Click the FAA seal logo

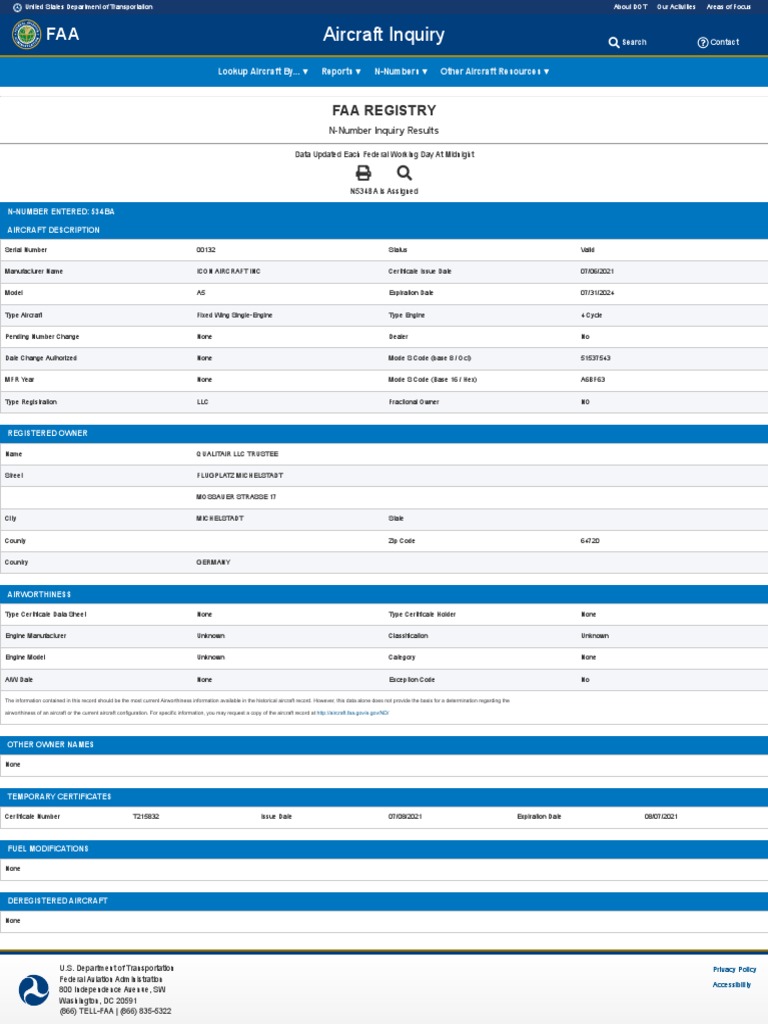(26, 35)
